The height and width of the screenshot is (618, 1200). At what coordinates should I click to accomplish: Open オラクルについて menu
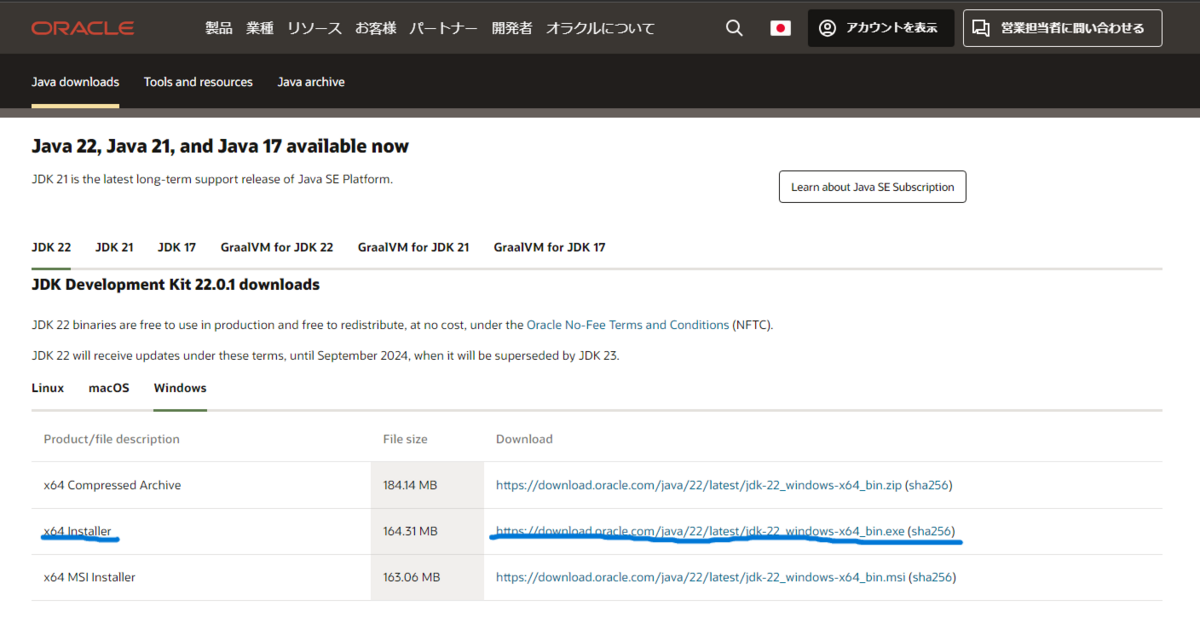600,28
